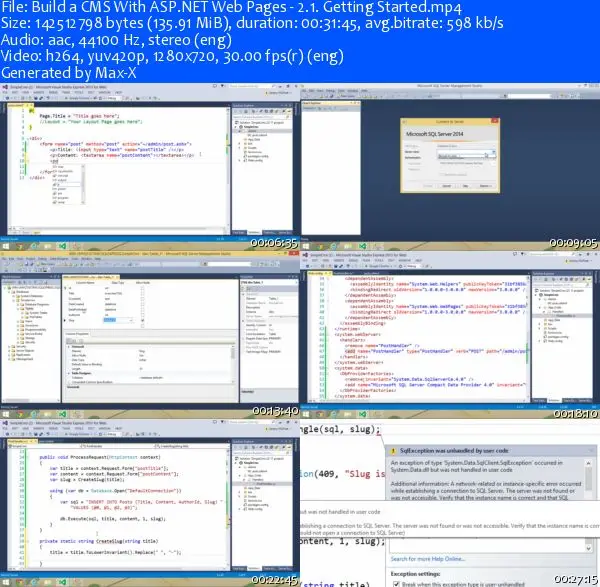Select the Column Properties tab in the table designer

pyautogui.click(x=77, y=334)
